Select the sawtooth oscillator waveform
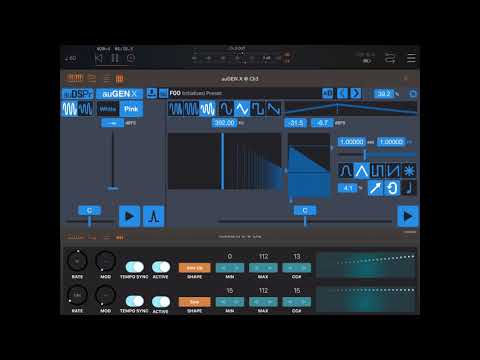The image size is (480, 360). click(x=274, y=109)
